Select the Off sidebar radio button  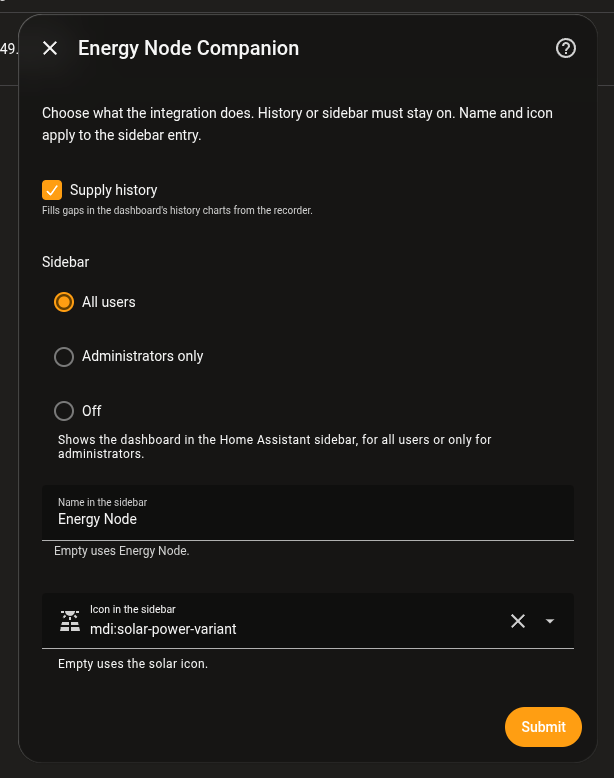[x=64, y=411]
